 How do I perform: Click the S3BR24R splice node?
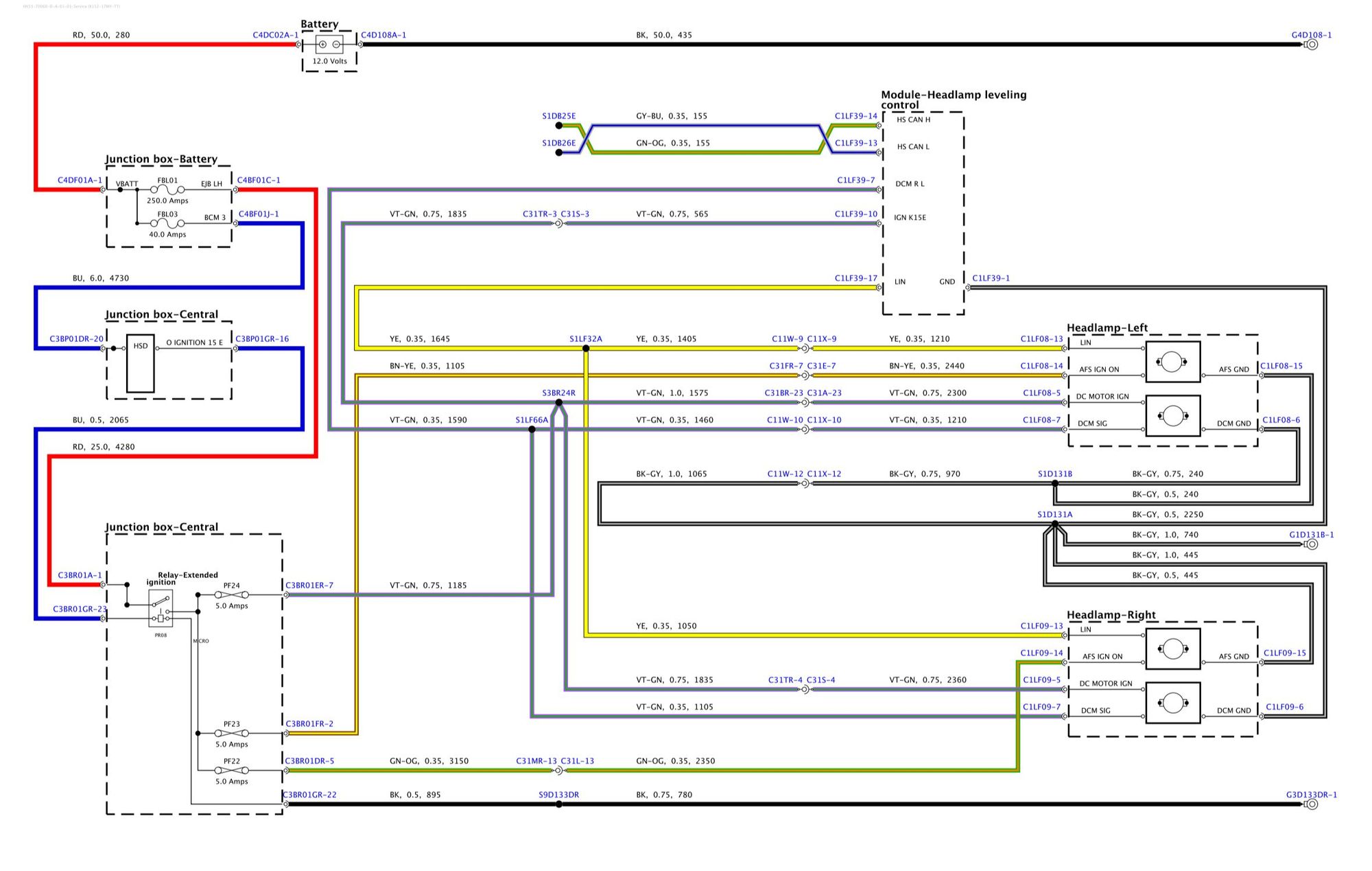pyautogui.click(x=559, y=403)
